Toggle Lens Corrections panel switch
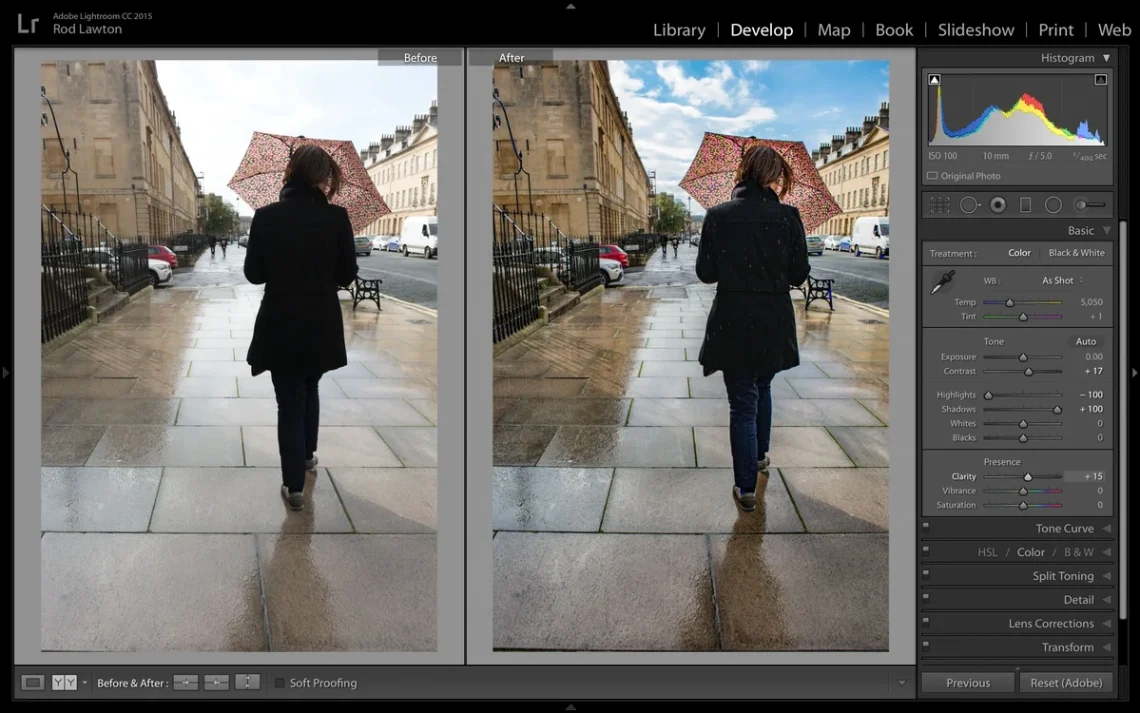This screenshot has height=713, width=1140. click(x=926, y=621)
